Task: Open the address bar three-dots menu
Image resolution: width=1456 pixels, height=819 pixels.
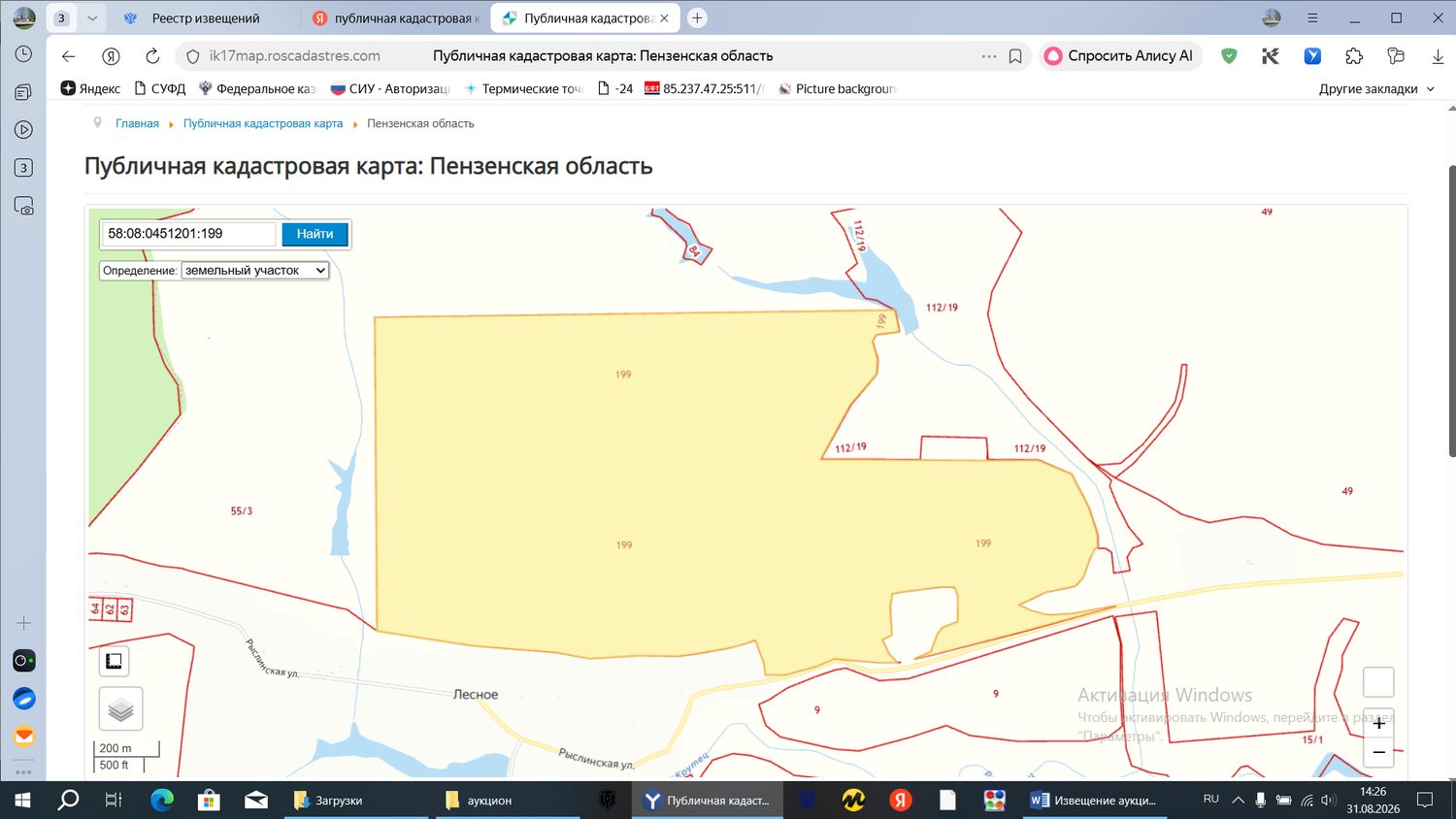Action: click(989, 56)
